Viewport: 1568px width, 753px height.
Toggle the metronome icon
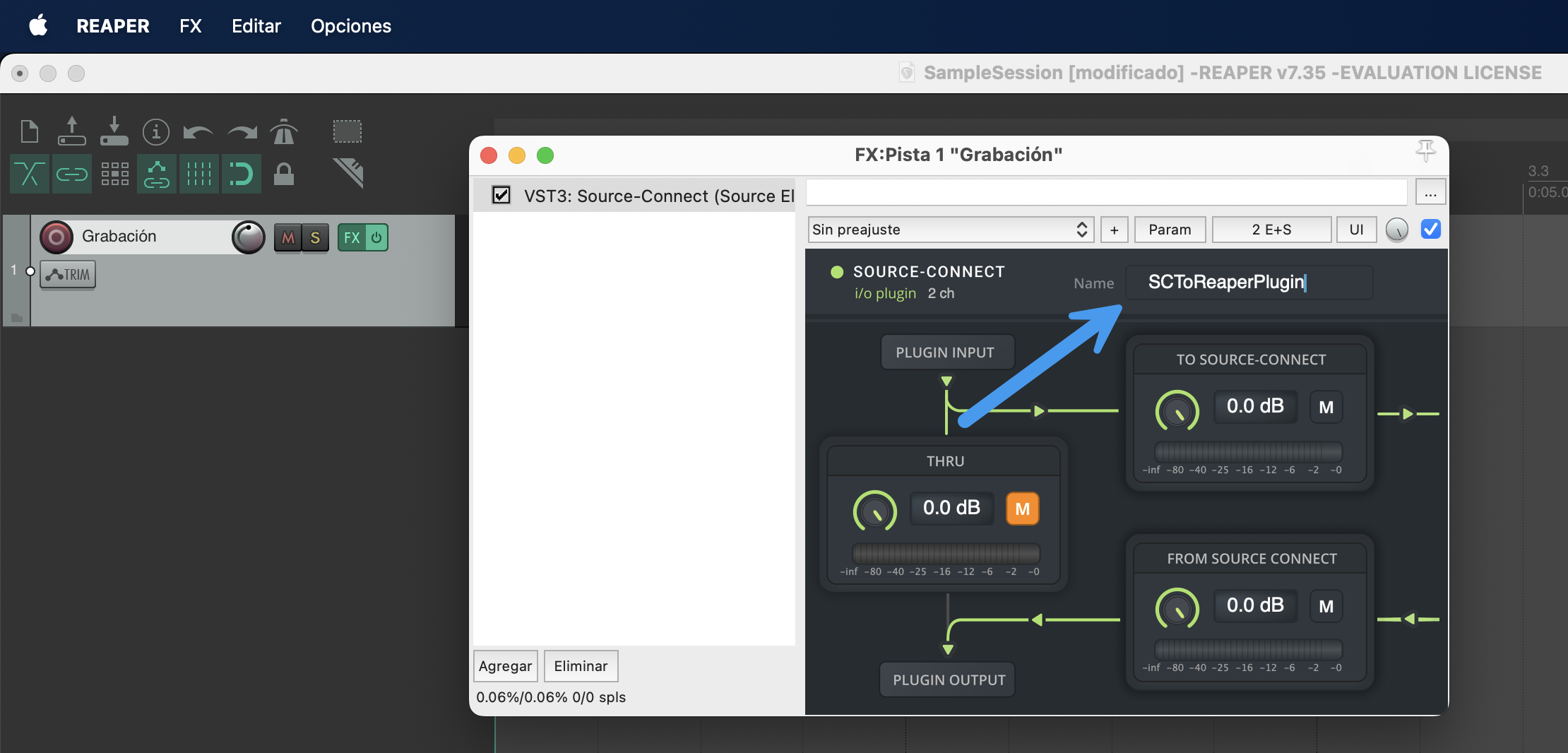click(284, 131)
